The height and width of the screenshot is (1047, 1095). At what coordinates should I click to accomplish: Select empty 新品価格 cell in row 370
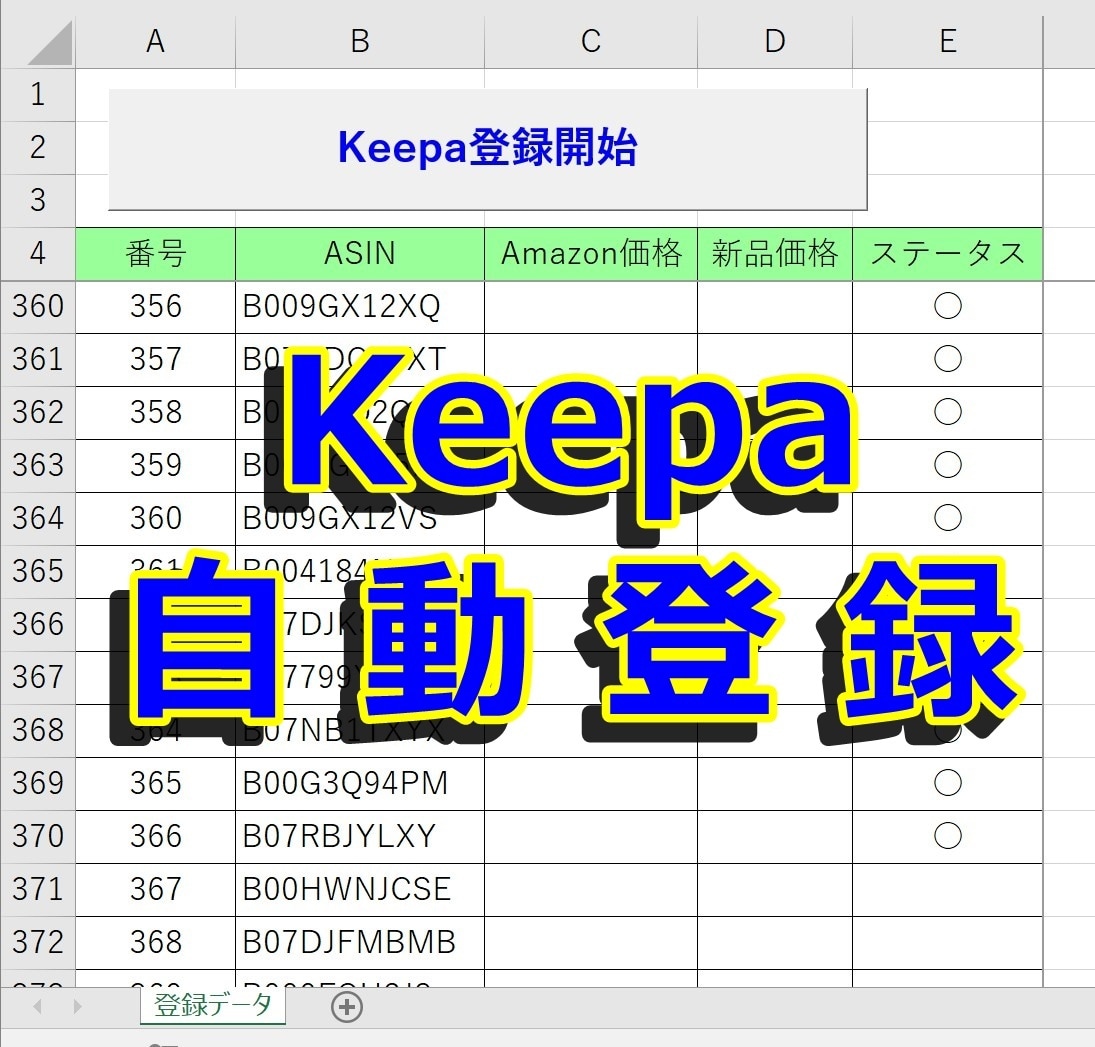[x=774, y=837]
